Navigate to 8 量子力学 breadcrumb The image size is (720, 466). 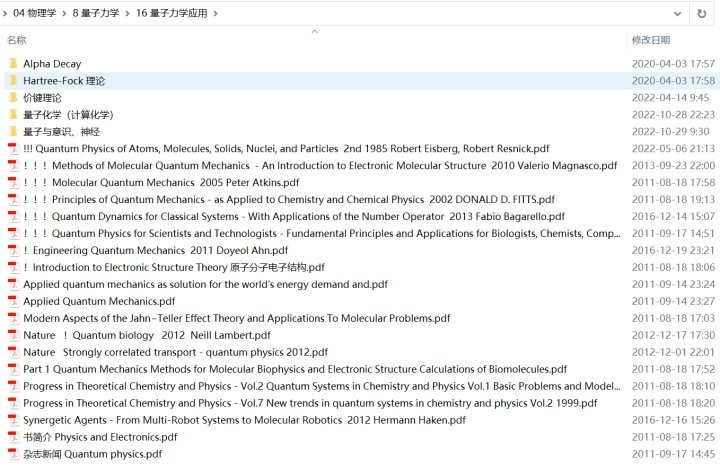pyautogui.click(x=96, y=13)
